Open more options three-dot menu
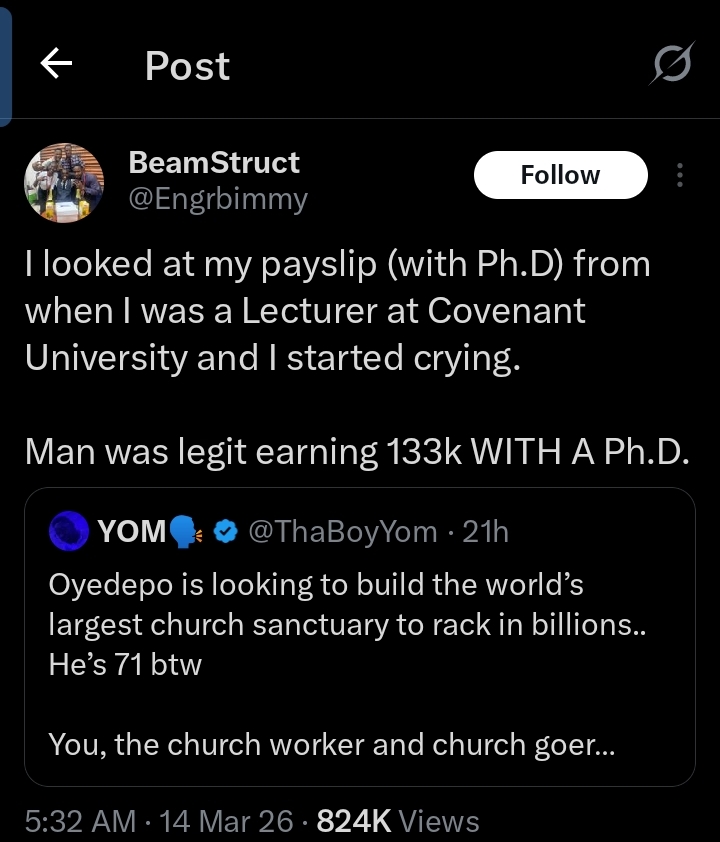 pyautogui.click(x=680, y=176)
